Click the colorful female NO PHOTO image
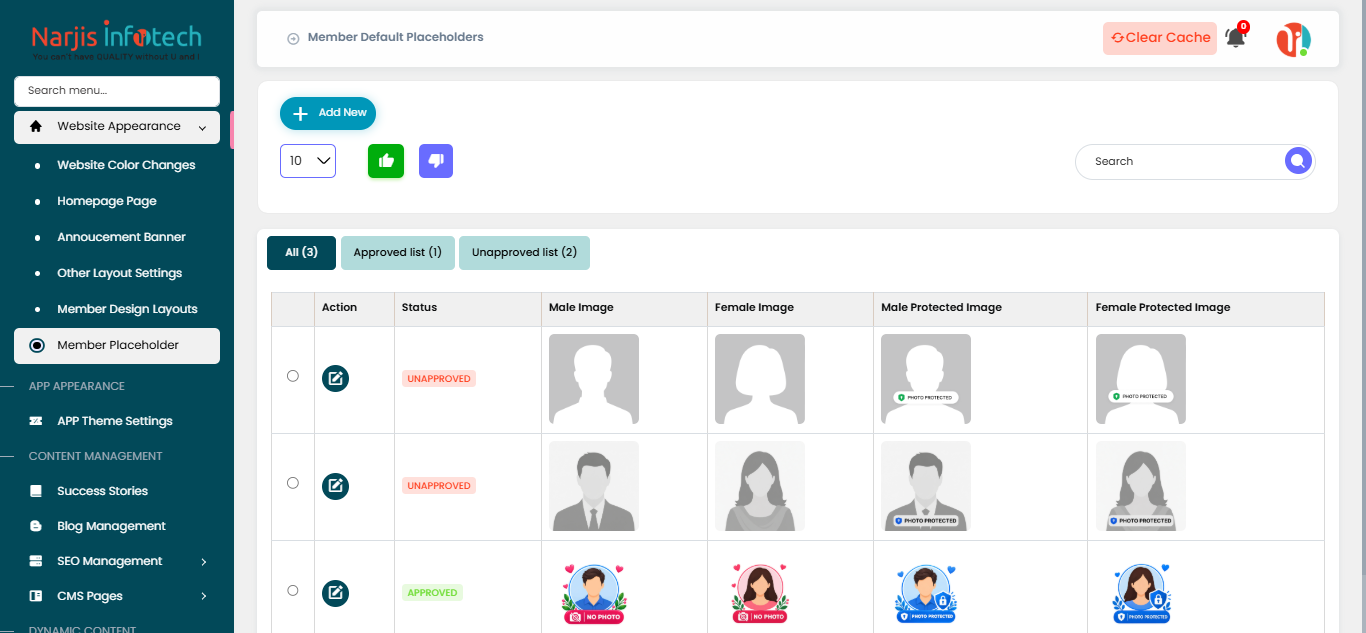 coord(760,594)
